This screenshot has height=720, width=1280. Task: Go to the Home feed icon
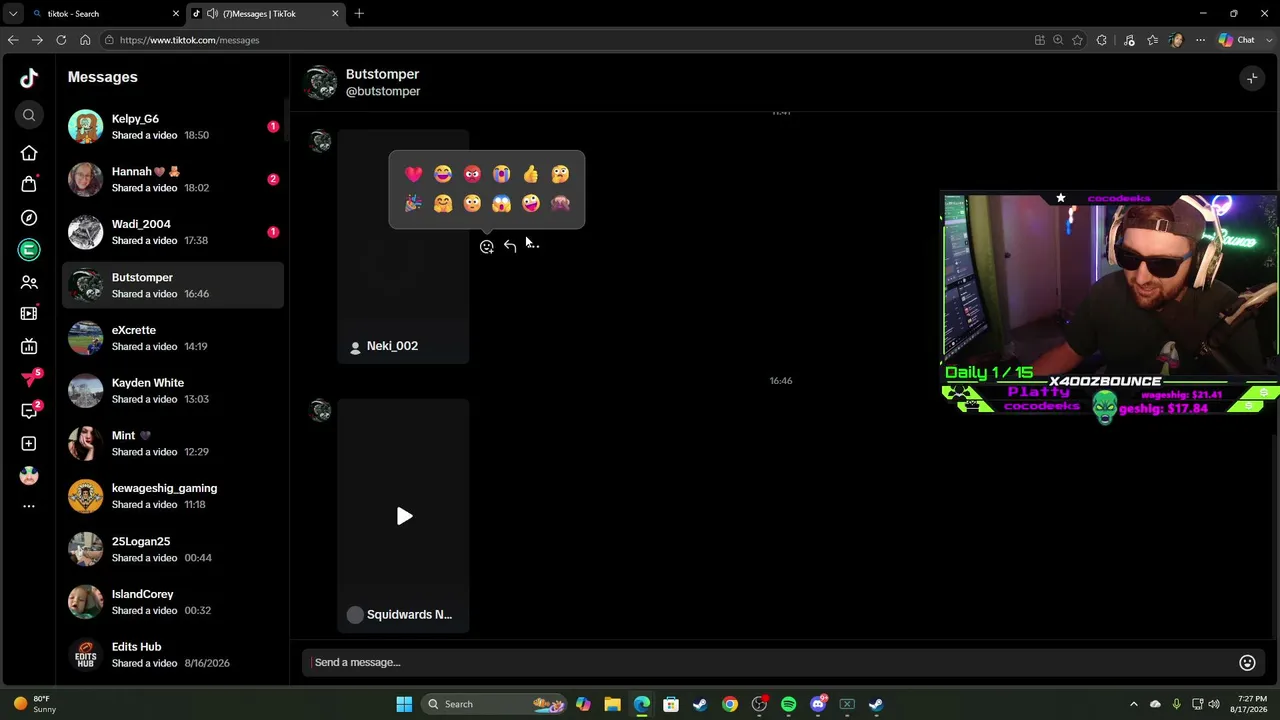(x=29, y=153)
